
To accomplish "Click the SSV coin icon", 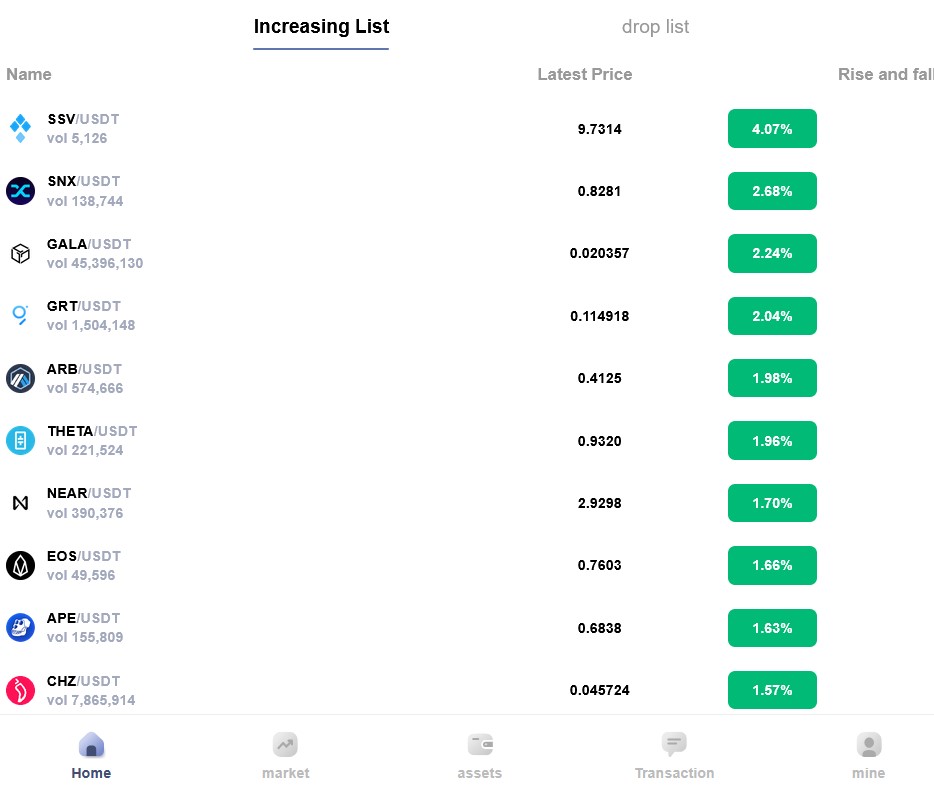I will click(20, 129).
